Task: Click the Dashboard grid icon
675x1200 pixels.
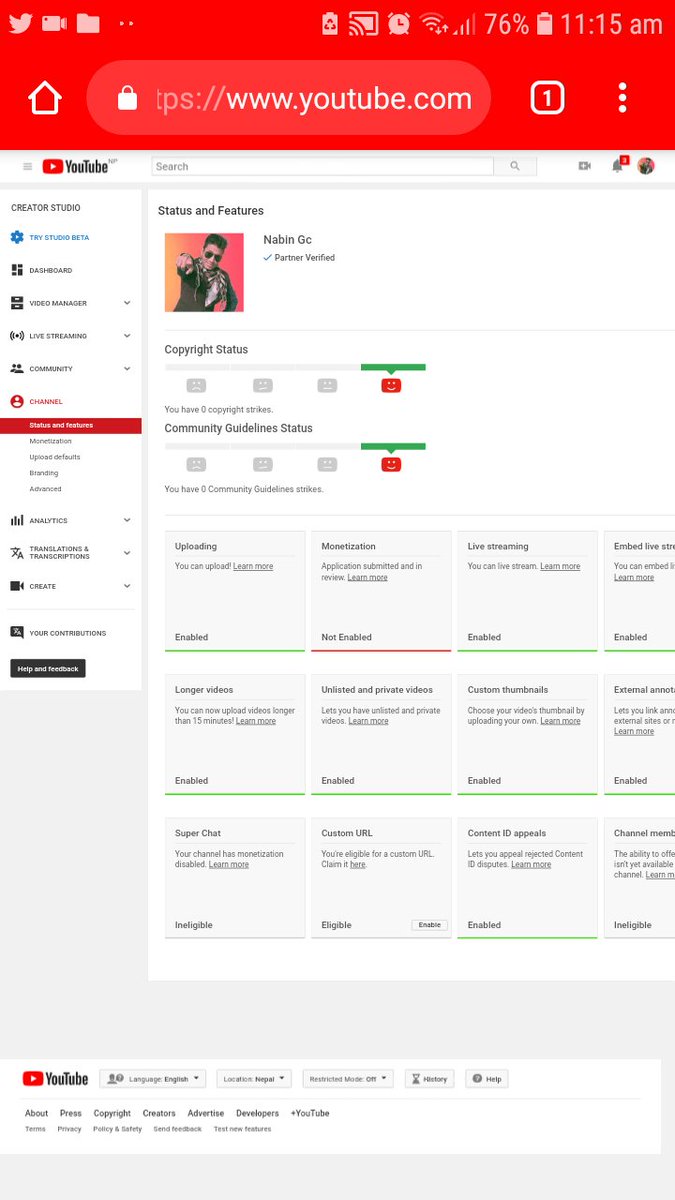Action: click(17, 270)
